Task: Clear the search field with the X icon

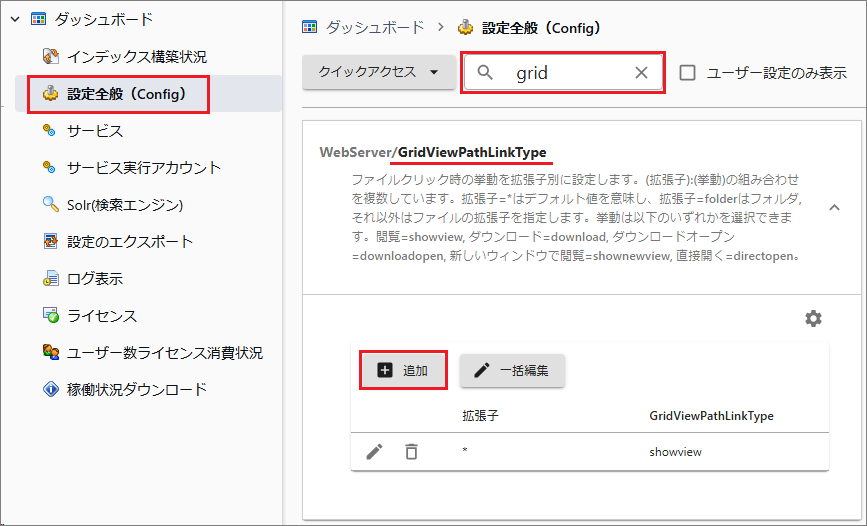Action: tap(642, 73)
